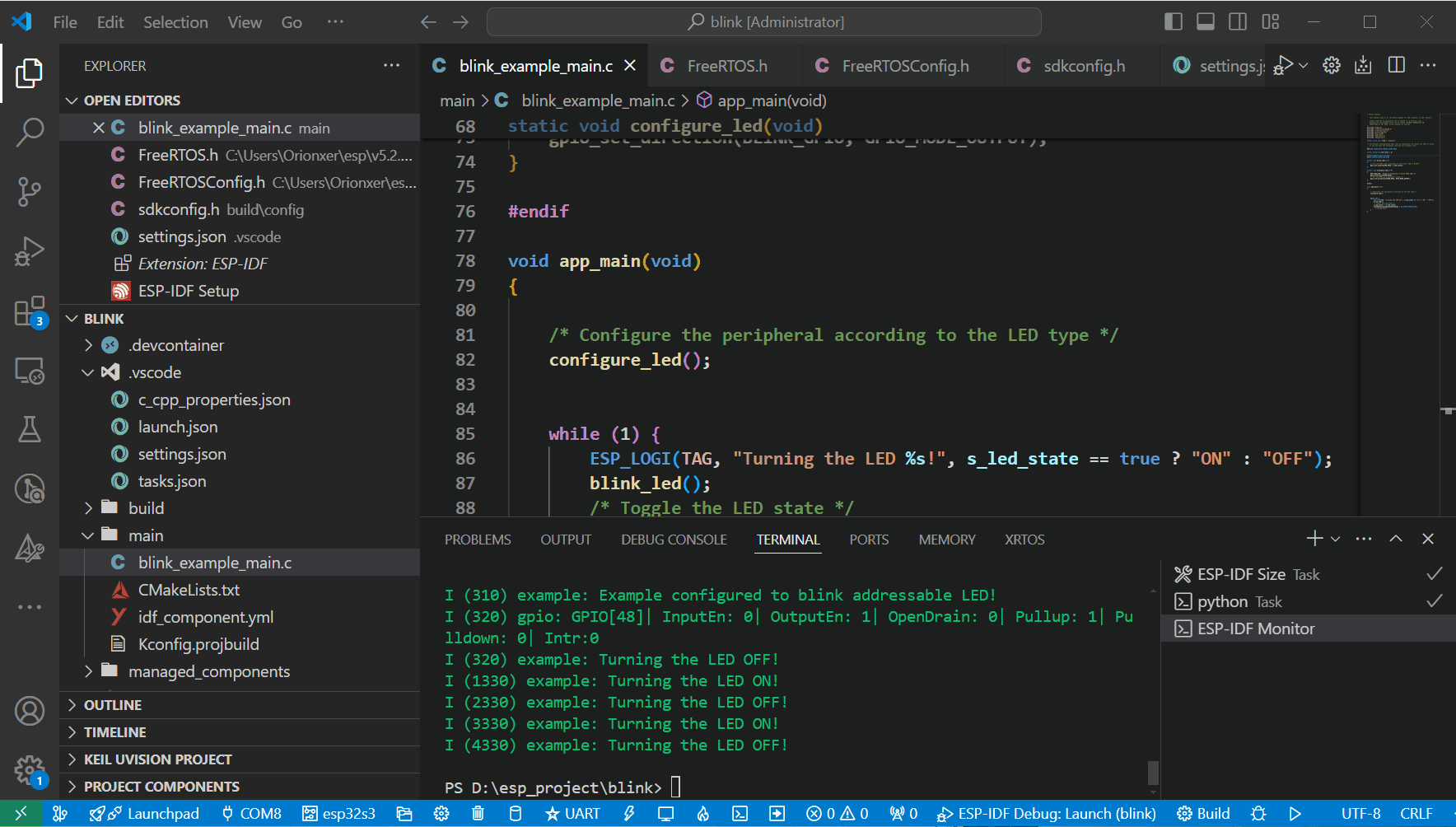Click the terminal vertical scrollbar
Screen dimensions: 1456x827
(1154, 773)
